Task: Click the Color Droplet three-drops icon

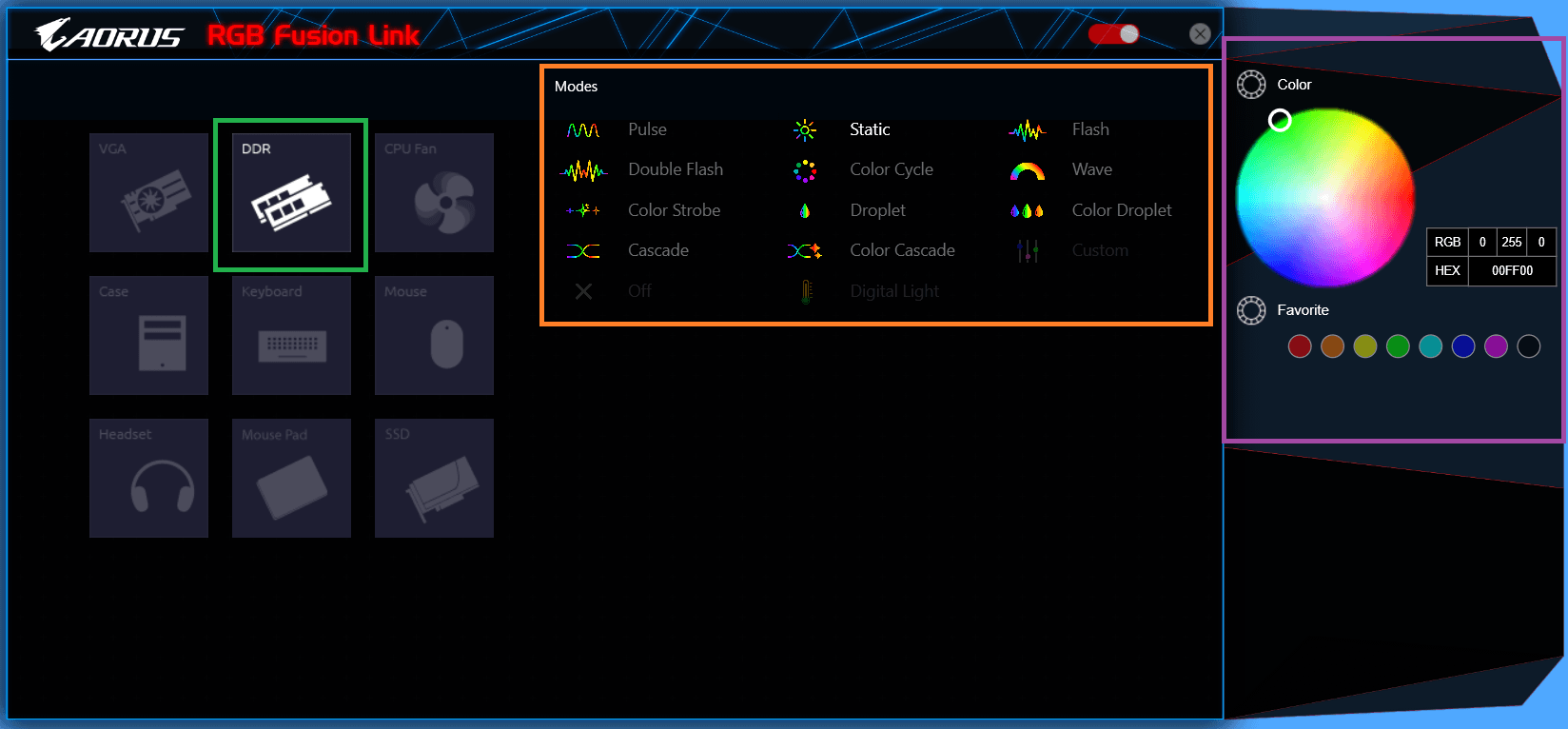Action: tap(1027, 210)
